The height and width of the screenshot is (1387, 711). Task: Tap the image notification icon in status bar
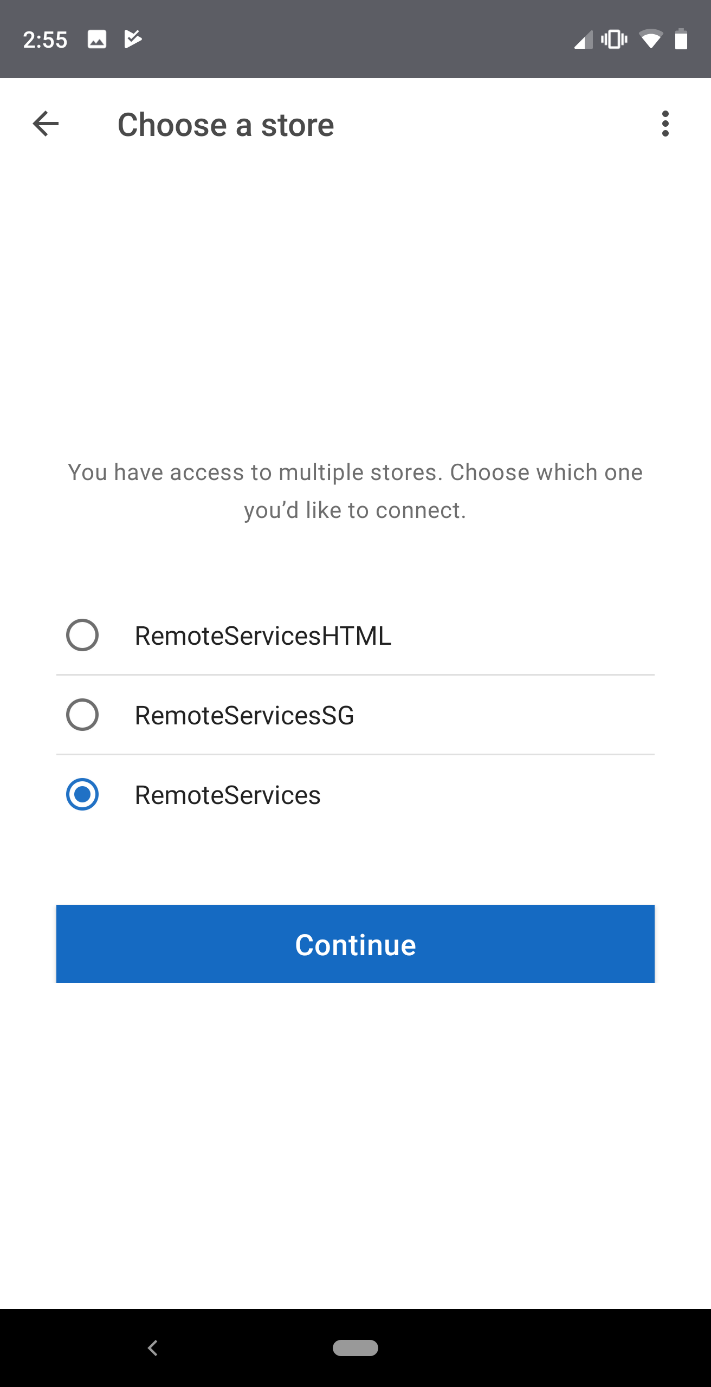click(x=97, y=40)
